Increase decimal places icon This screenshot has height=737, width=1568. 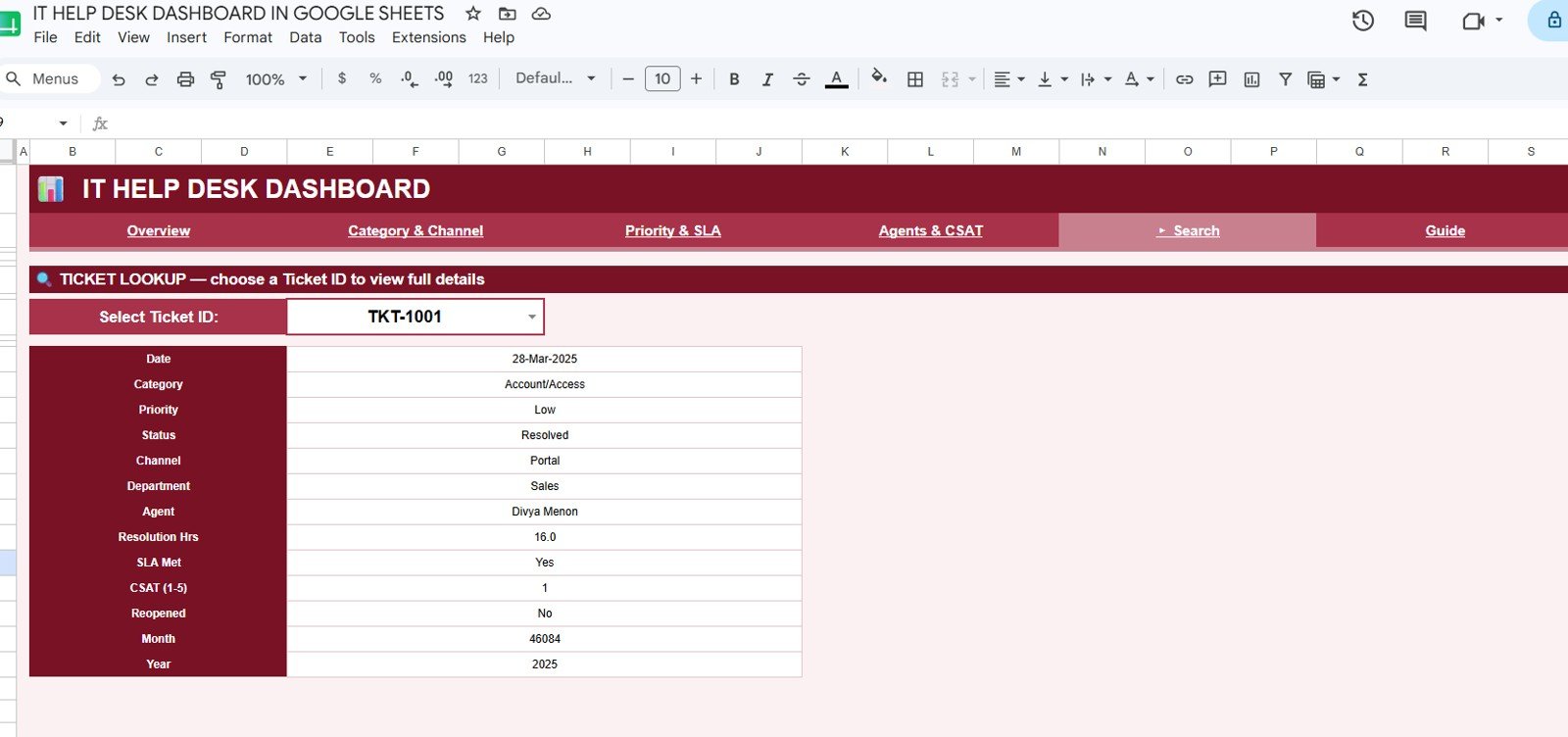coord(444,79)
